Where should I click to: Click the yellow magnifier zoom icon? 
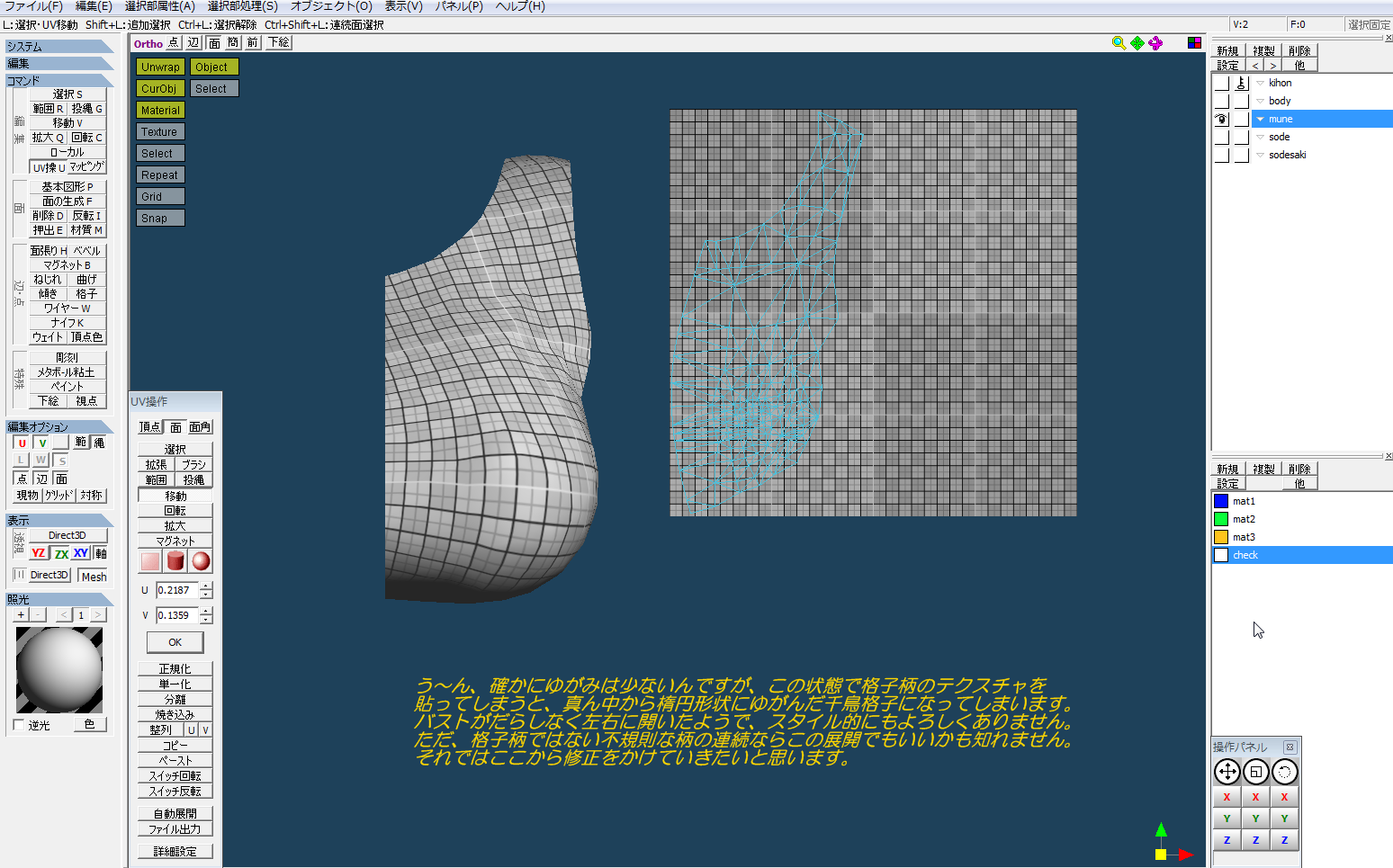[x=1119, y=43]
